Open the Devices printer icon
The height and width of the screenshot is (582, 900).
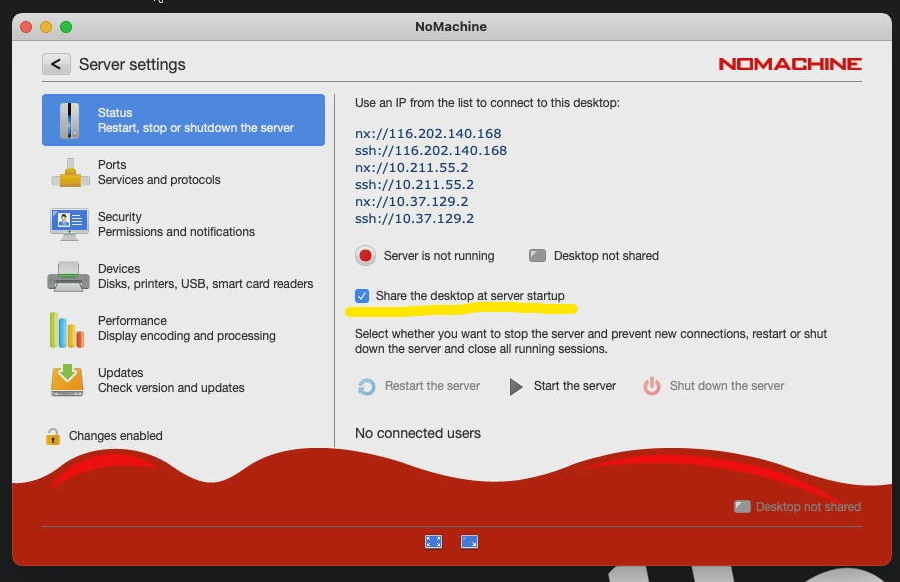click(x=69, y=276)
